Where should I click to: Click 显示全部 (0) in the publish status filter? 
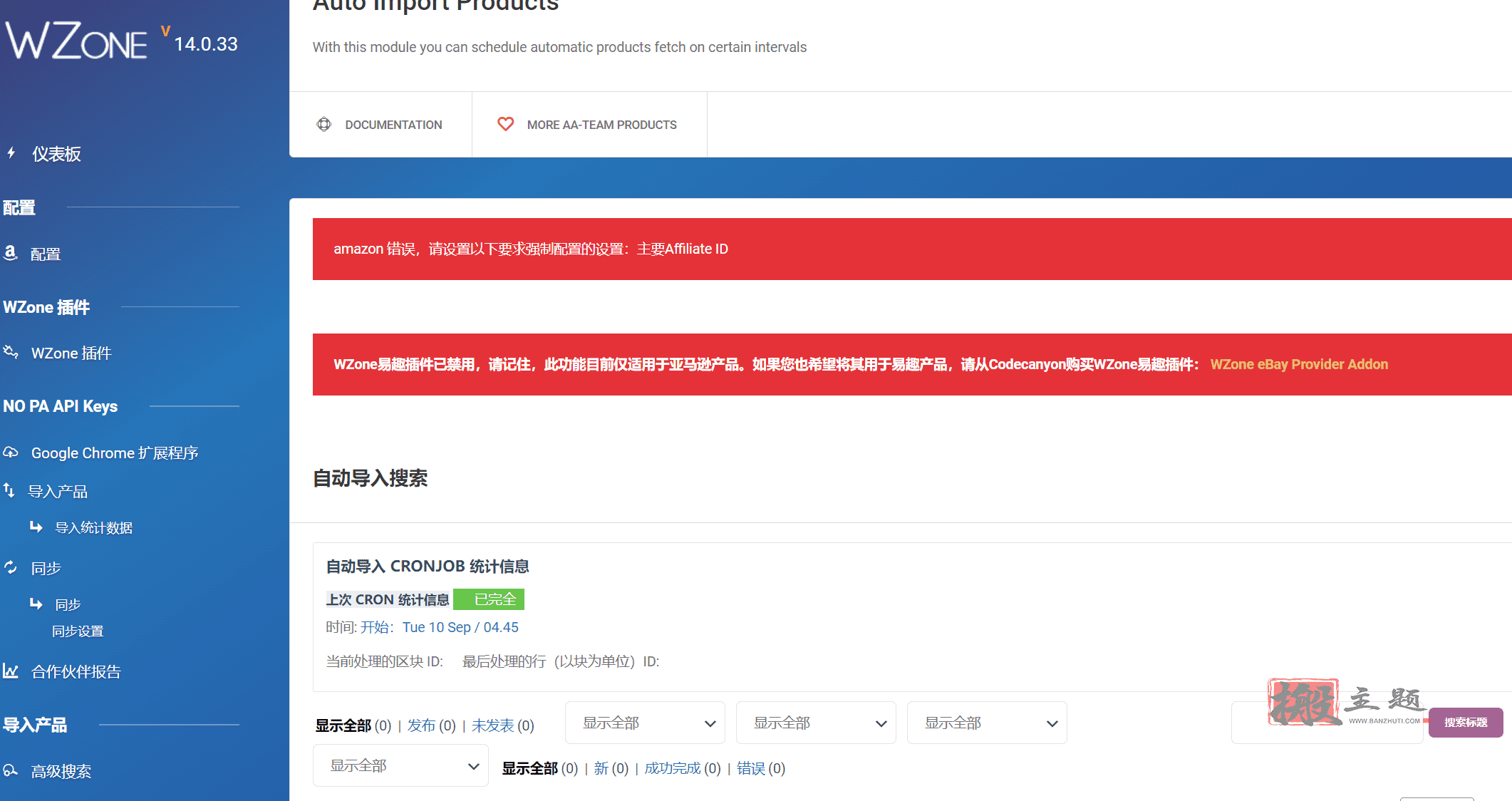(x=353, y=725)
